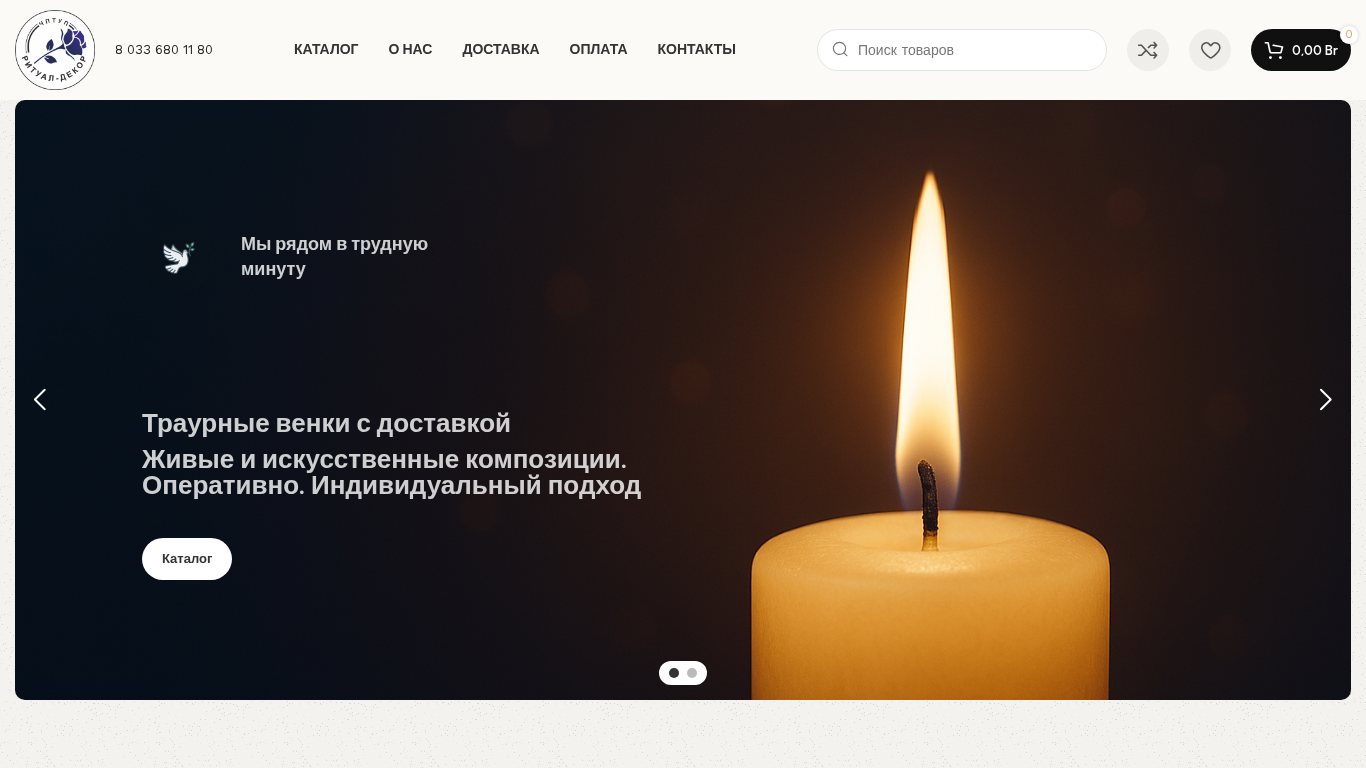
Task: Focus the Поиск товаров search field
Action: tap(962, 50)
